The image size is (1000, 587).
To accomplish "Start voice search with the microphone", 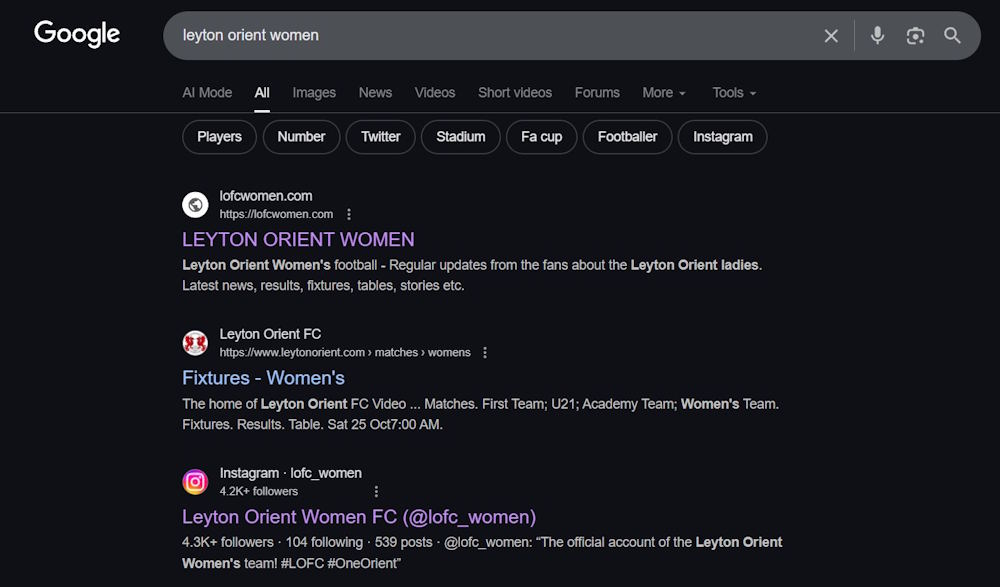I will (877, 36).
